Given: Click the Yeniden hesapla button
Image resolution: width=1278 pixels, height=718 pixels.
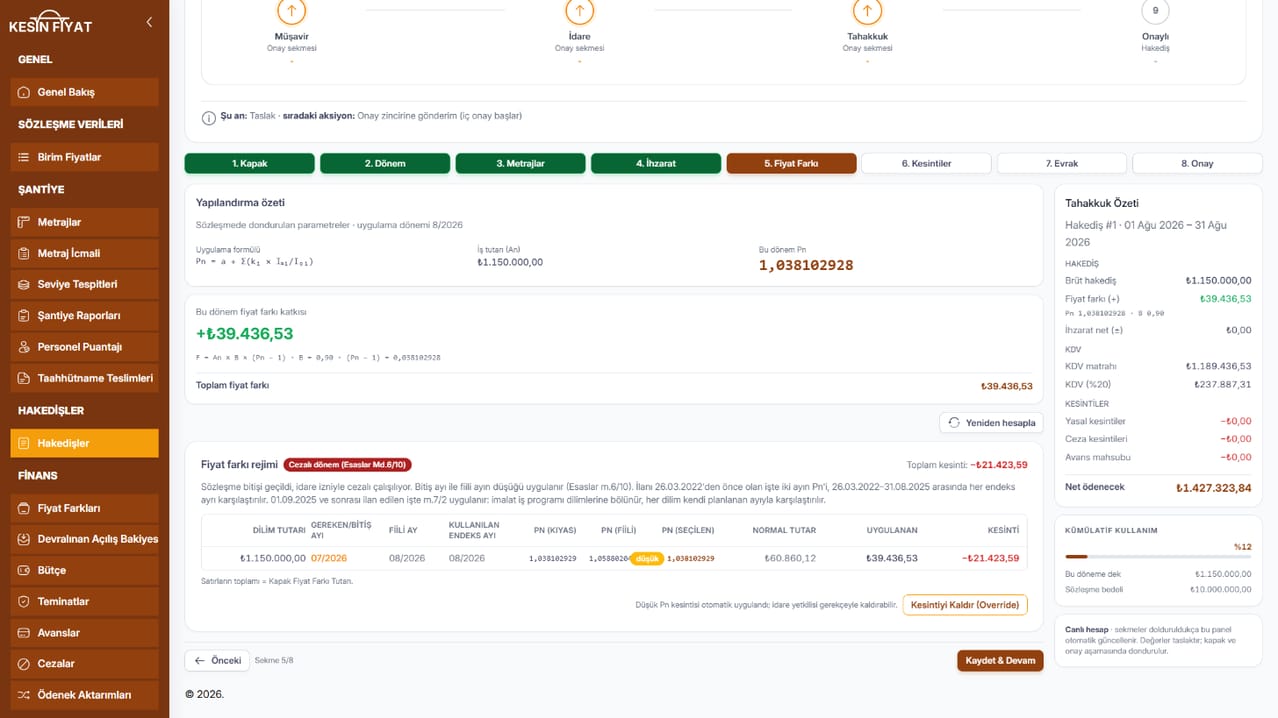Looking at the screenshot, I should click(991, 423).
